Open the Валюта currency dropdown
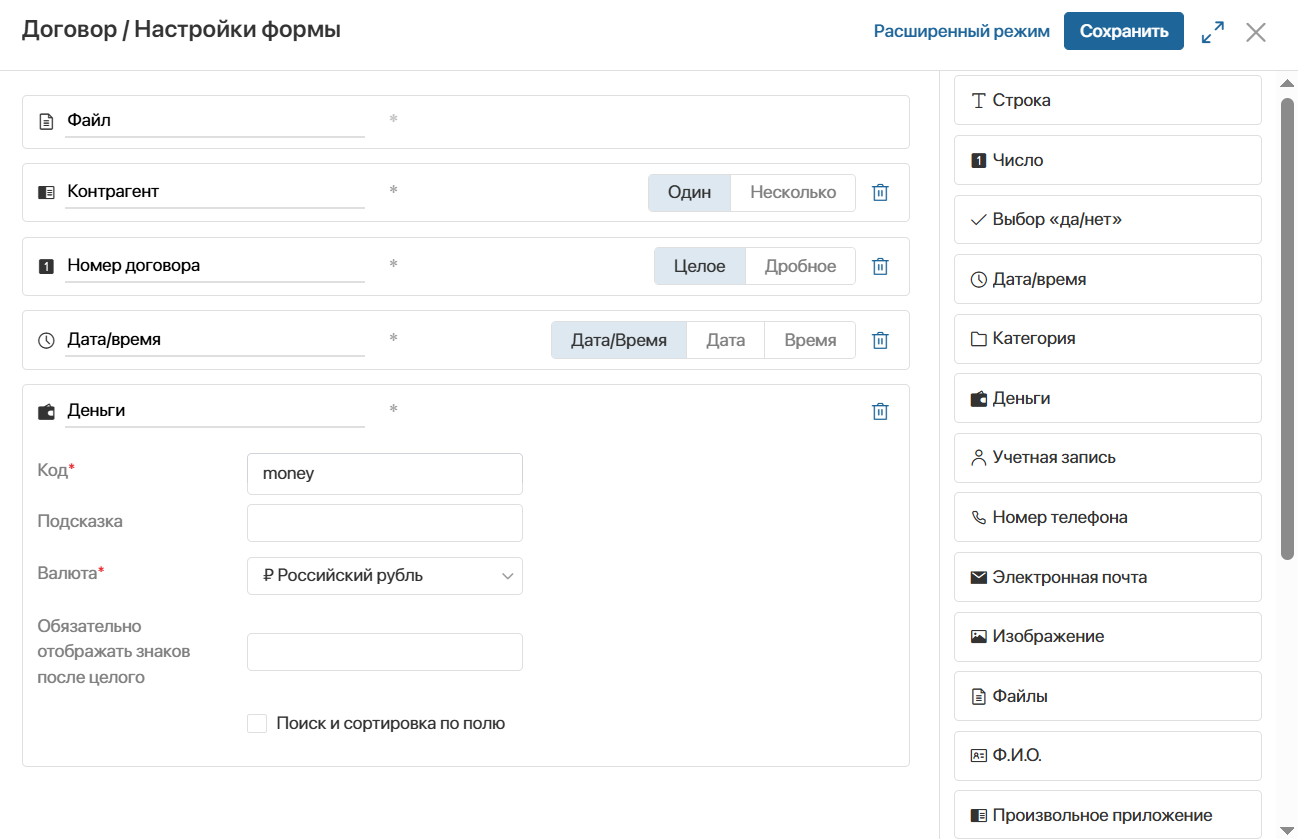This screenshot has height=839, width=1298. (385, 576)
